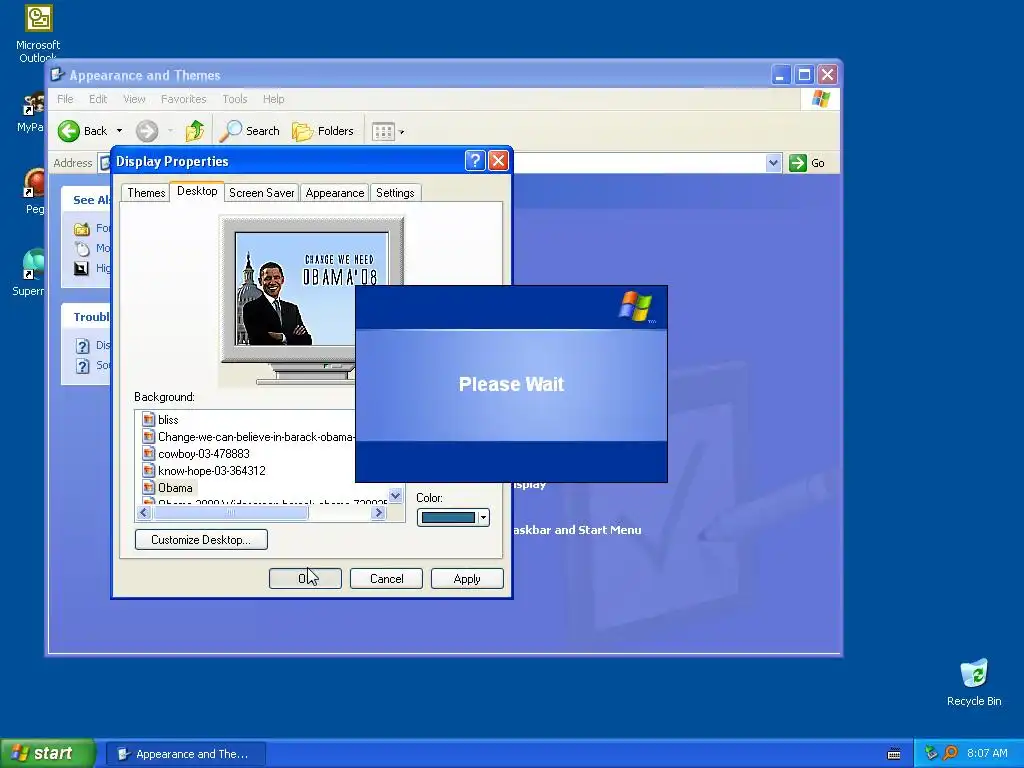Screen dimensions: 1024x768
Task: Click the Cancel button
Action: click(x=387, y=579)
